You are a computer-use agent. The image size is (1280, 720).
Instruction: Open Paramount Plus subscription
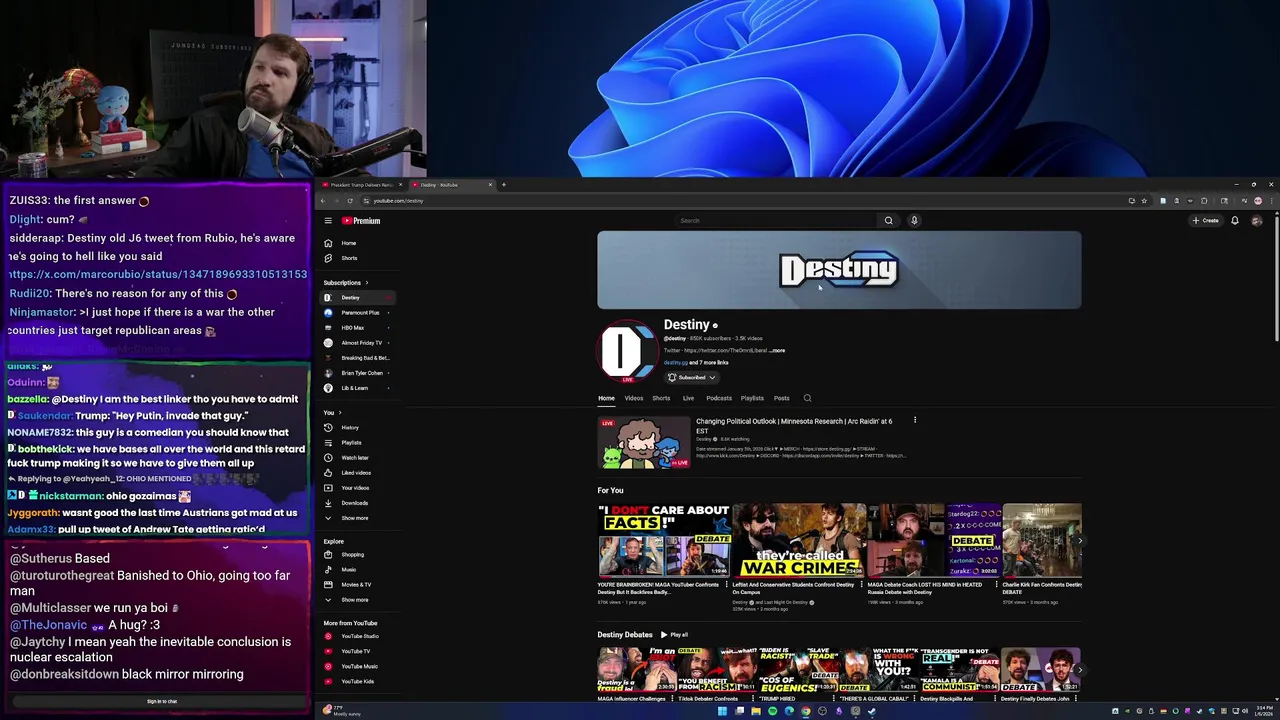pyautogui.click(x=358, y=313)
